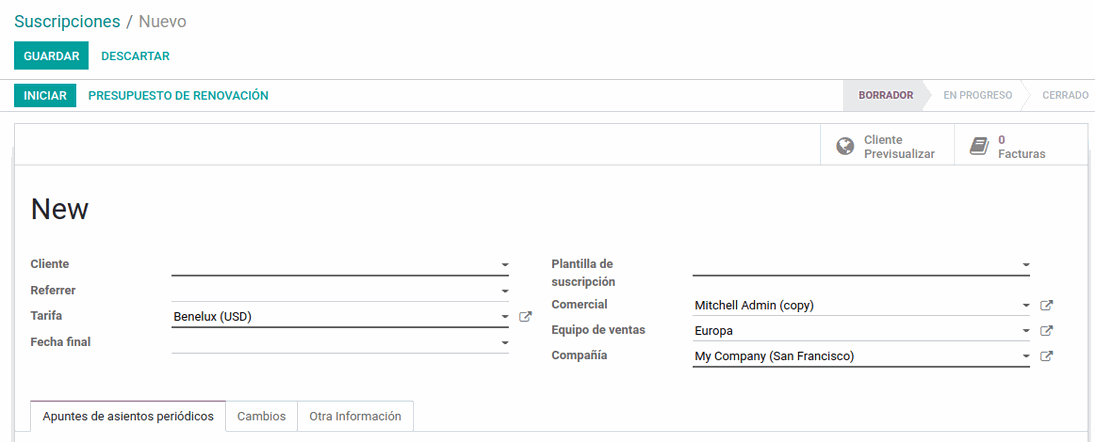The height and width of the screenshot is (442, 1095).
Task: Open external link icon beside Equipo de ventas
Action: click(x=1046, y=330)
